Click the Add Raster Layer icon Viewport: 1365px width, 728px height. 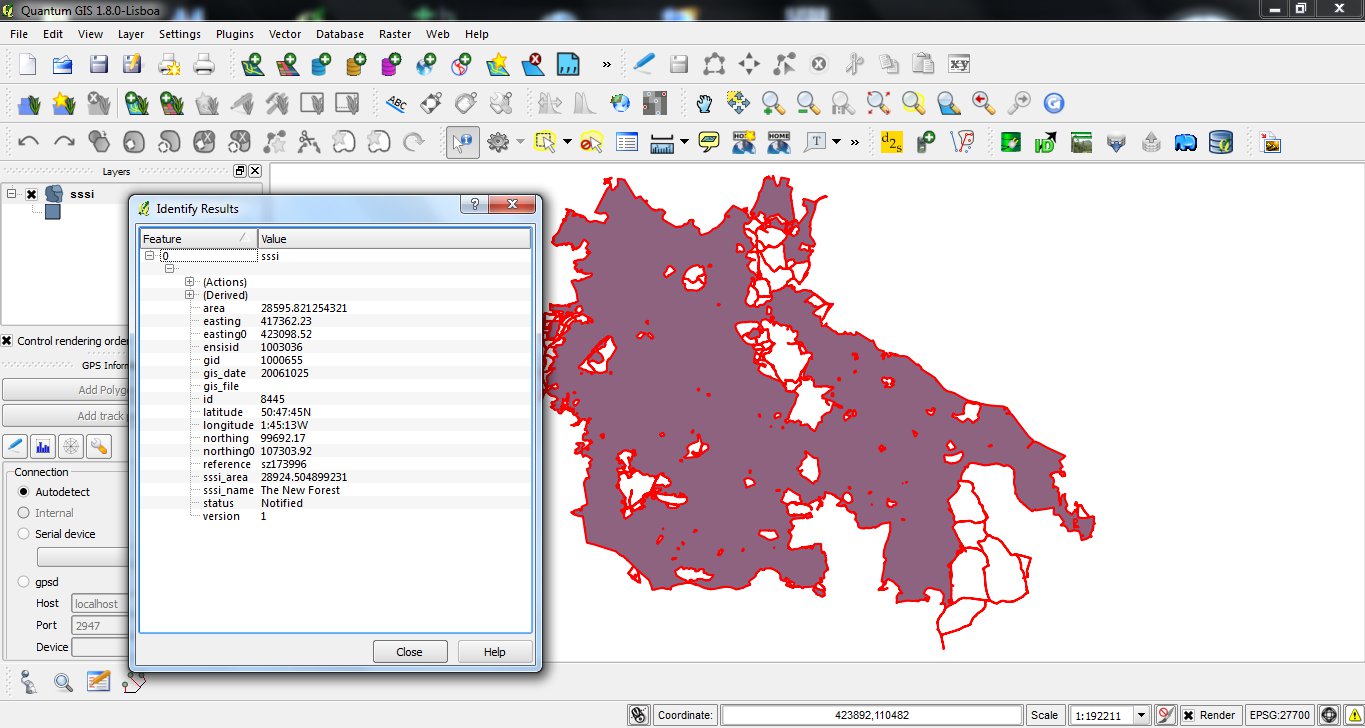tap(287, 65)
